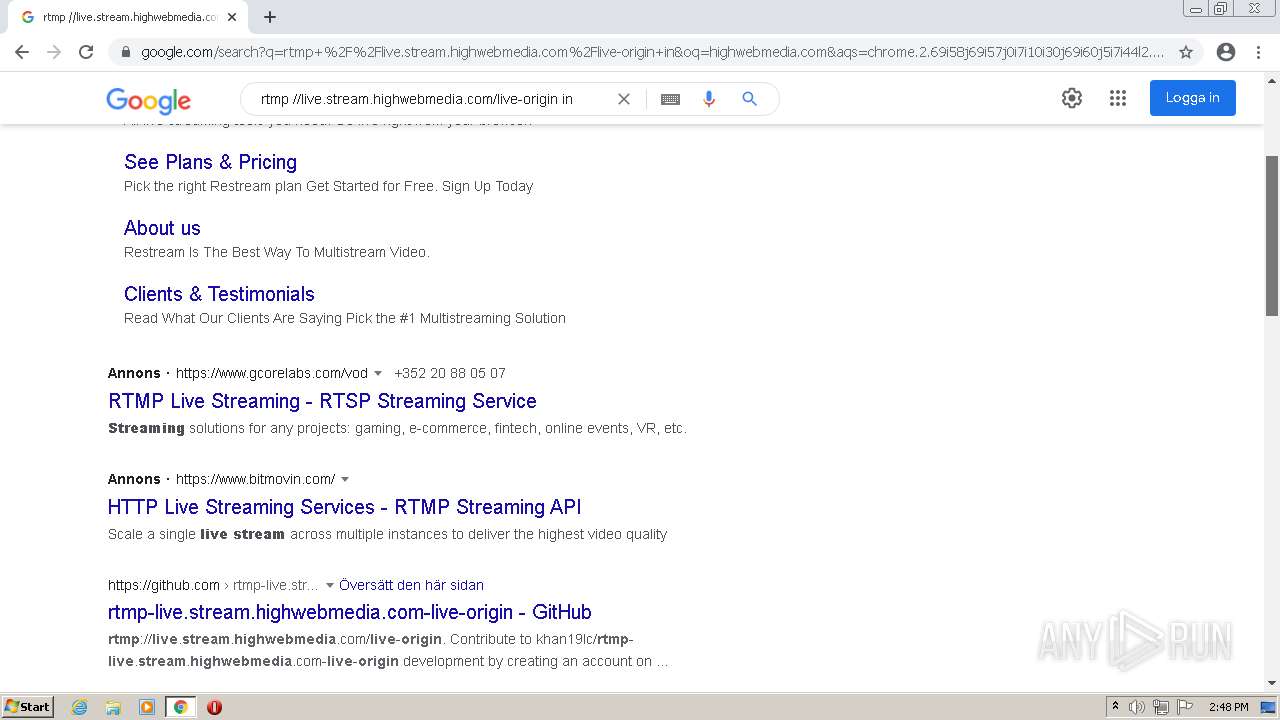Expand the bitmovin.com ad dropdown arrow

(x=345, y=479)
